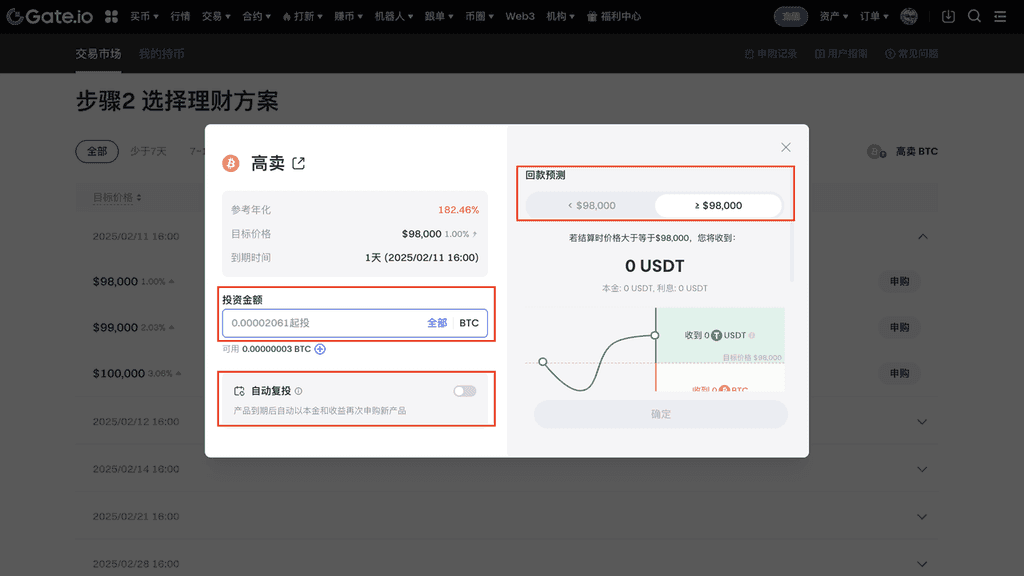Click 全部 to invest the full balance
Image resolution: width=1024 pixels, height=576 pixels.
(x=437, y=323)
